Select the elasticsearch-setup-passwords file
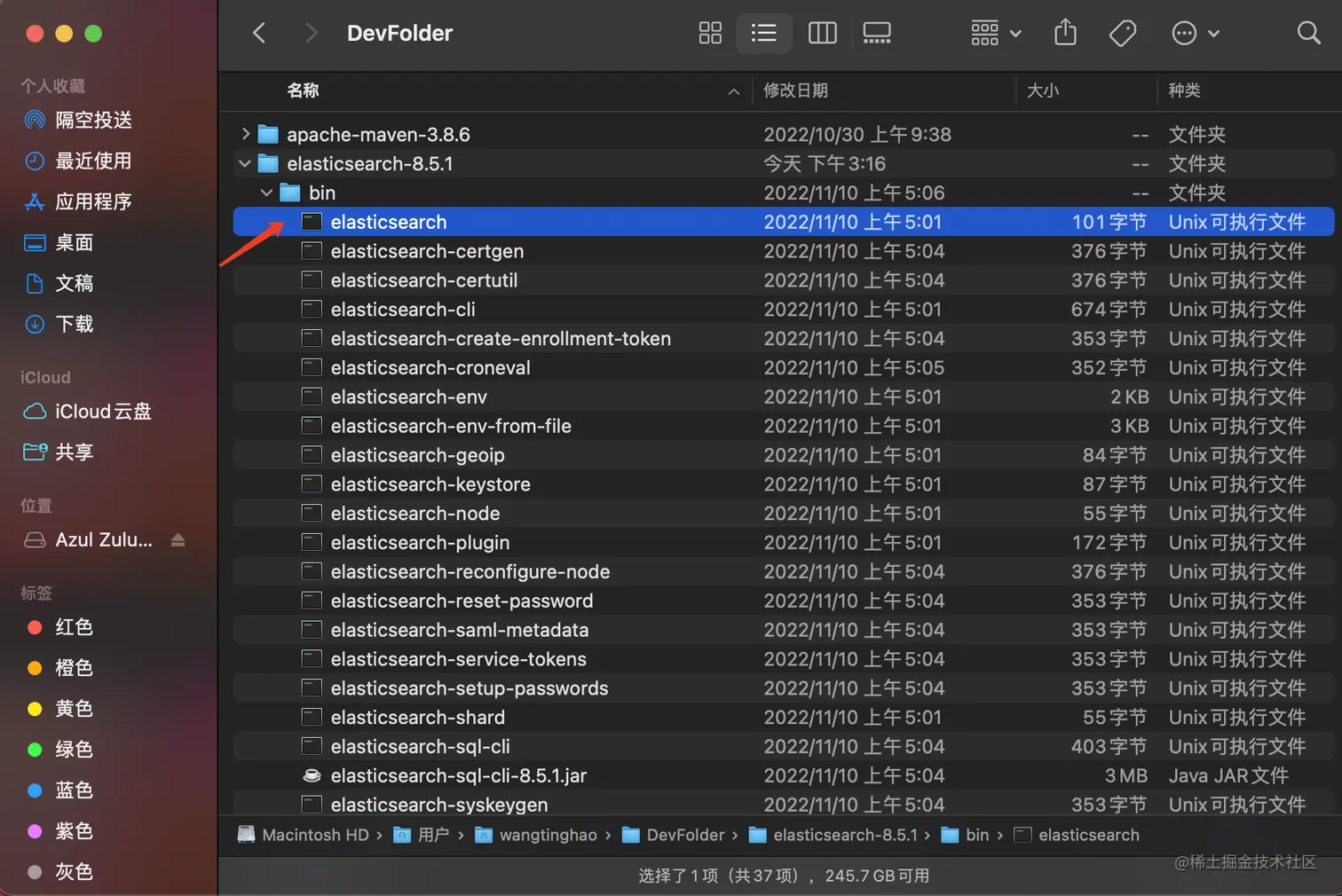 (784, 688)
